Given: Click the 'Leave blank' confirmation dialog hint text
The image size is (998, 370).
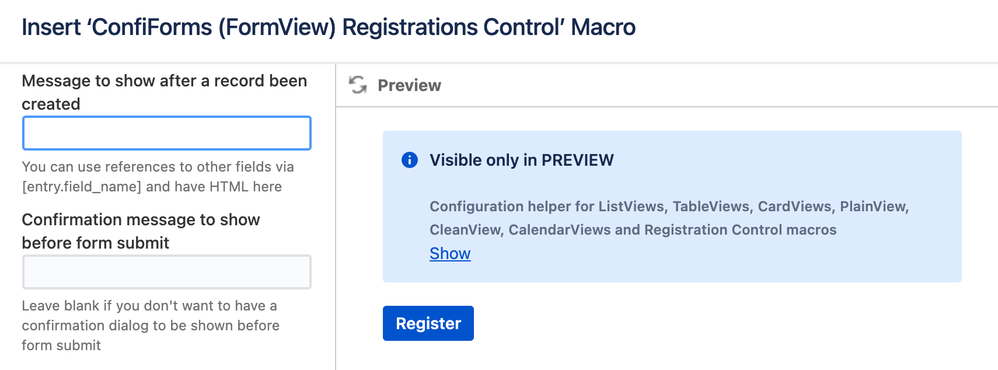Looking at the screenshot, I should [151, 325].
